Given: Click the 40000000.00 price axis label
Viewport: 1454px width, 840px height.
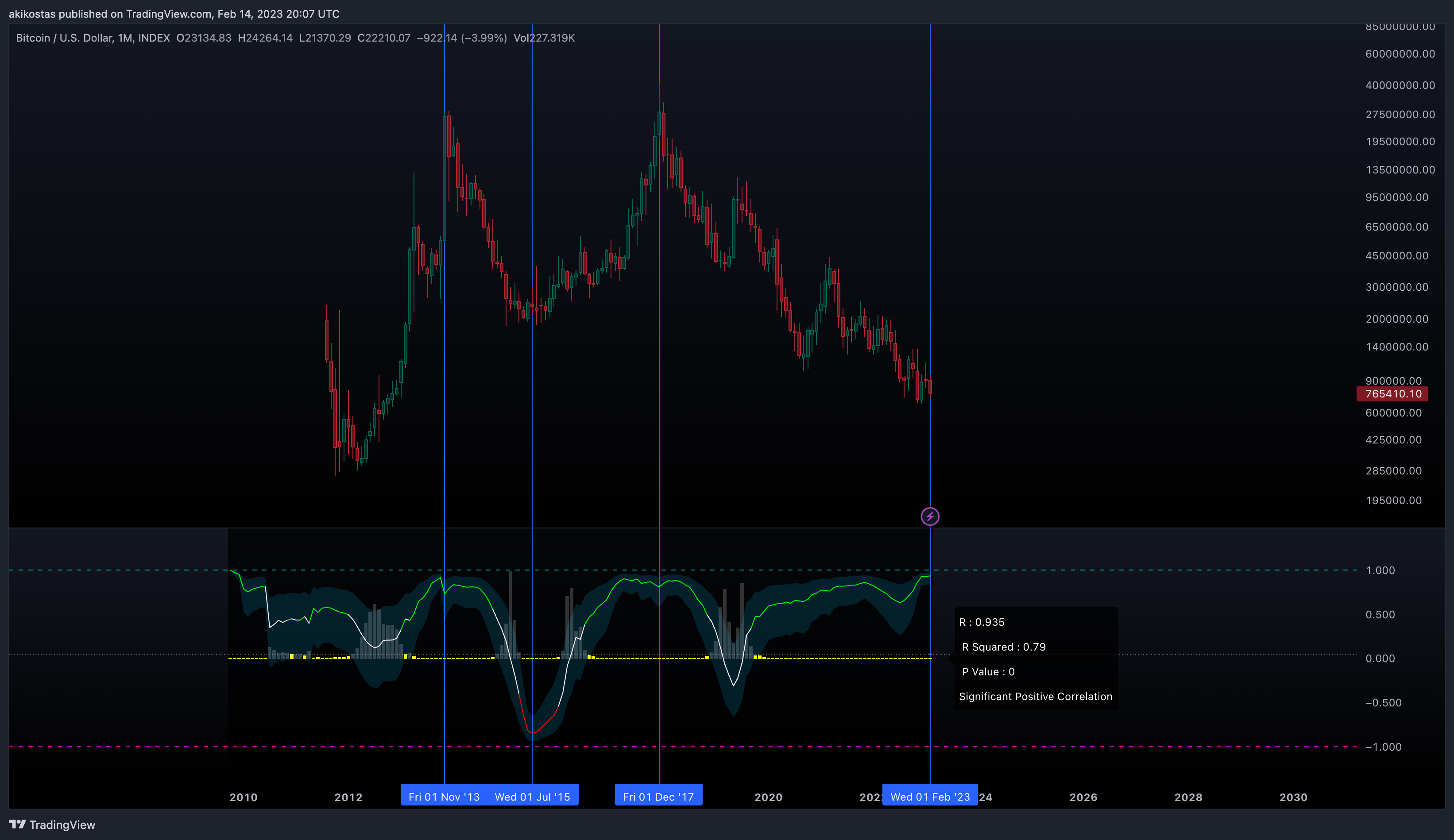Looking at the screenshot, I should [x=1400, y=85].
